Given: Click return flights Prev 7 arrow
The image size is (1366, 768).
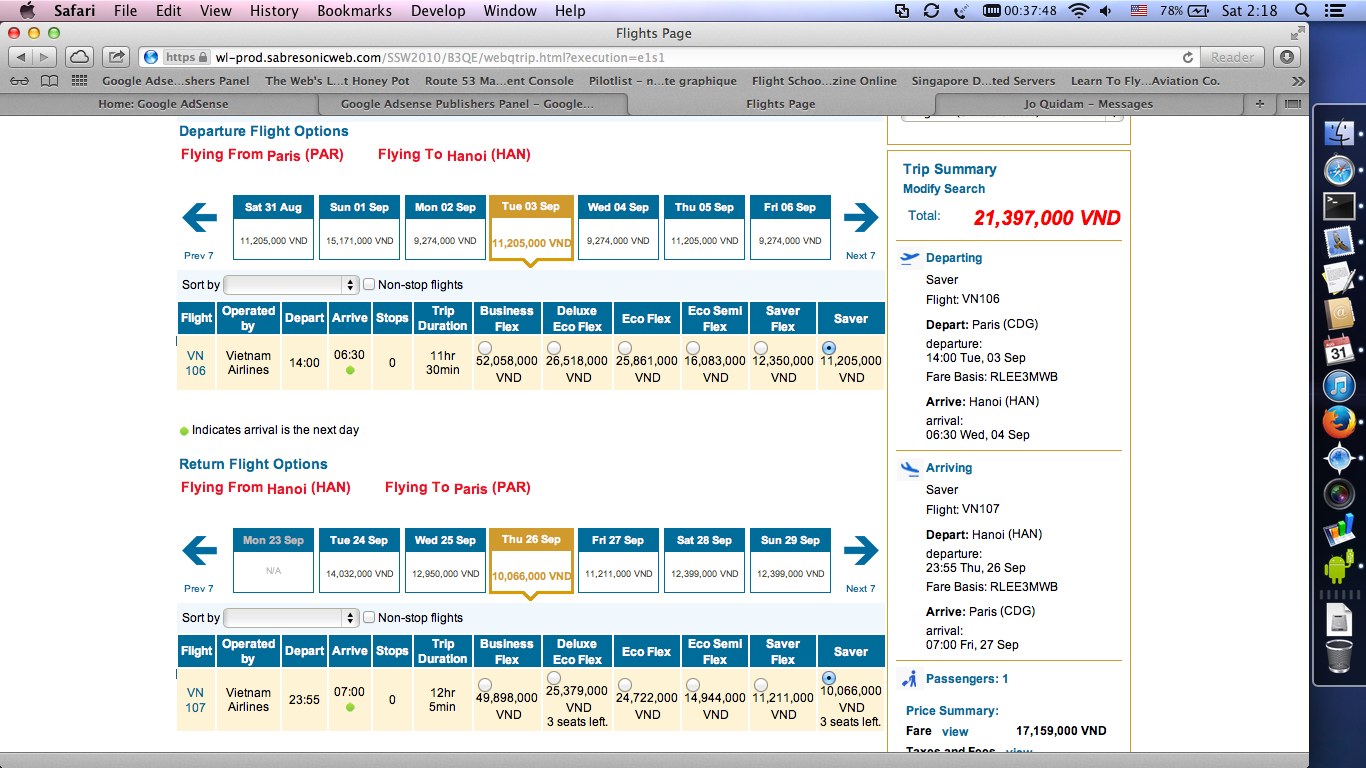Looking at the screenshot, I should [x=200, y=550].
